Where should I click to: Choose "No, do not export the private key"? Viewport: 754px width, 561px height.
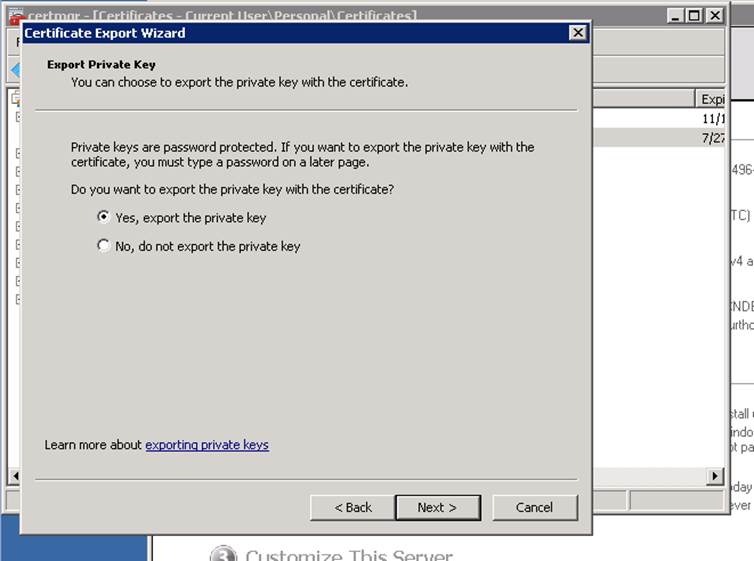tap(103, 246)
